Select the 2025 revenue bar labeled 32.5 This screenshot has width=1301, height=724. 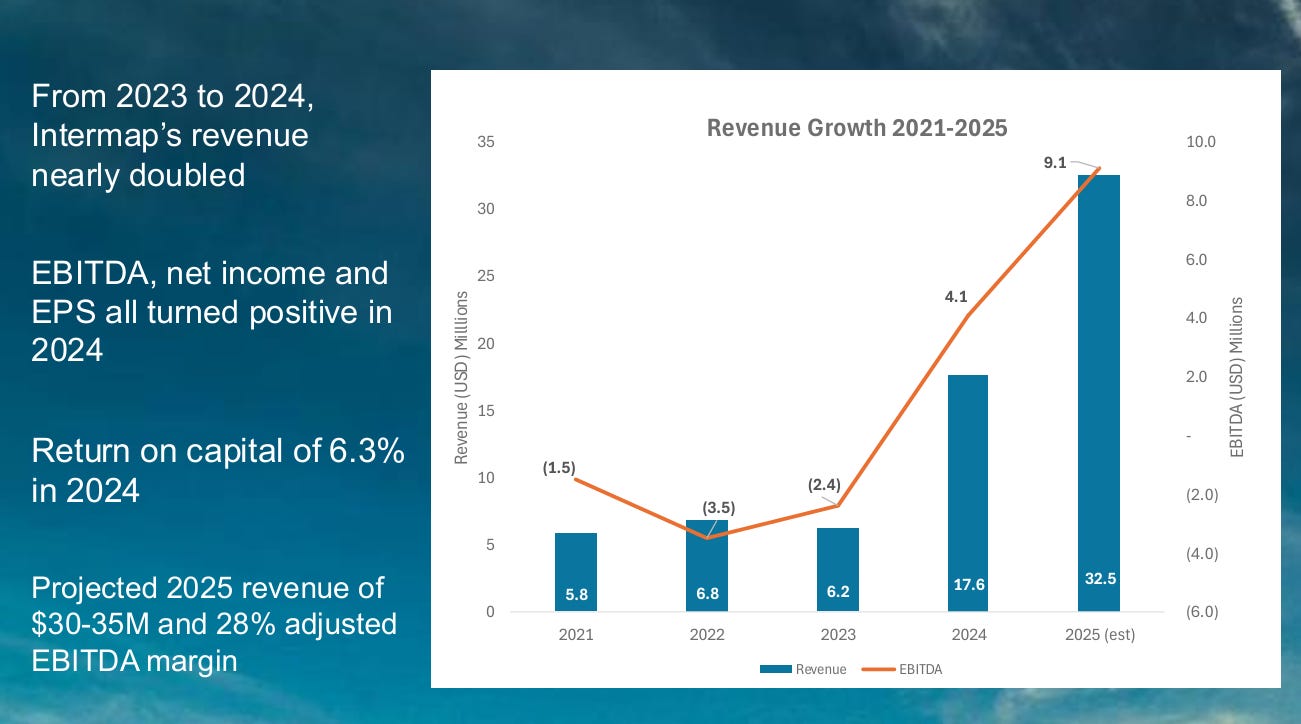point(1099,393)
